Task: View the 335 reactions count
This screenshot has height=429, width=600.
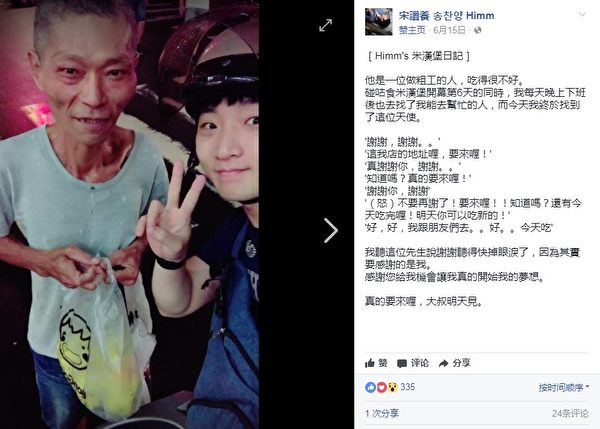Action: point(408,387)
